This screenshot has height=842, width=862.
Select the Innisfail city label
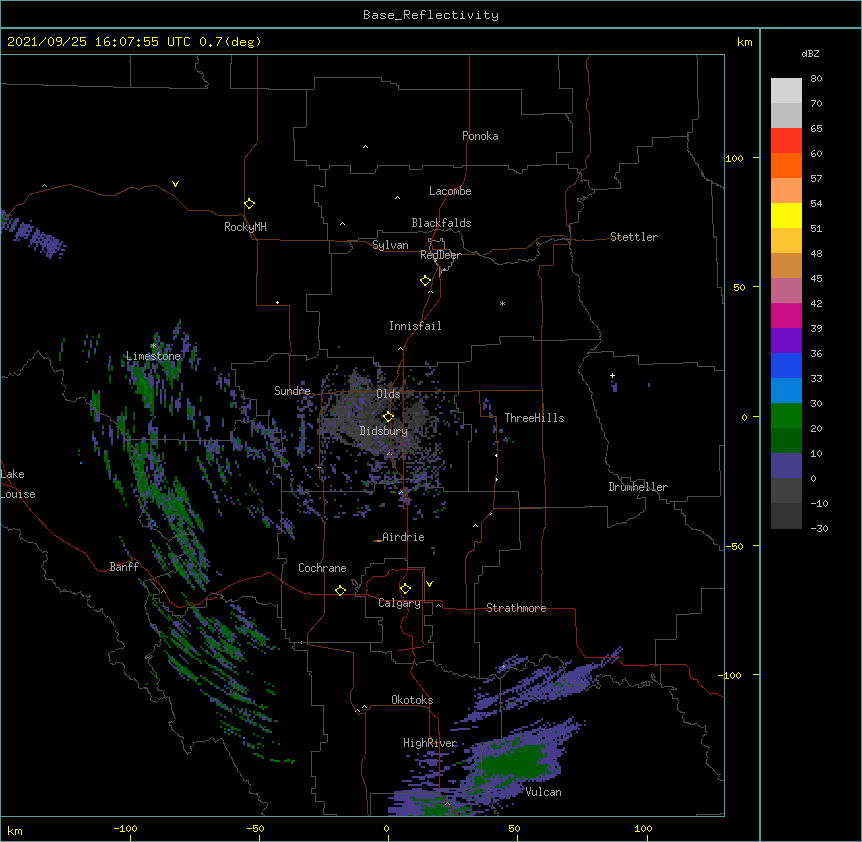(x=415, y=326)
